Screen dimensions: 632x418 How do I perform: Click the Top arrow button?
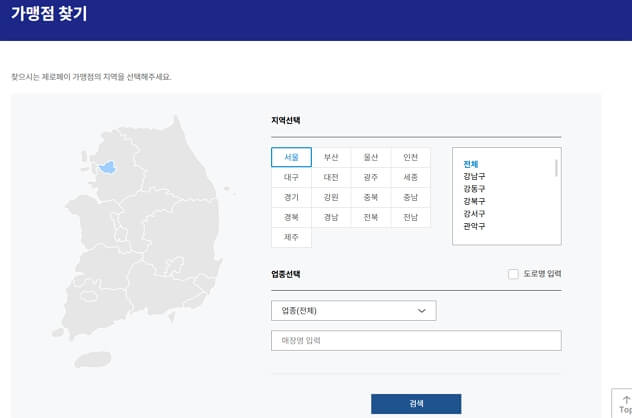click(623, 403)
